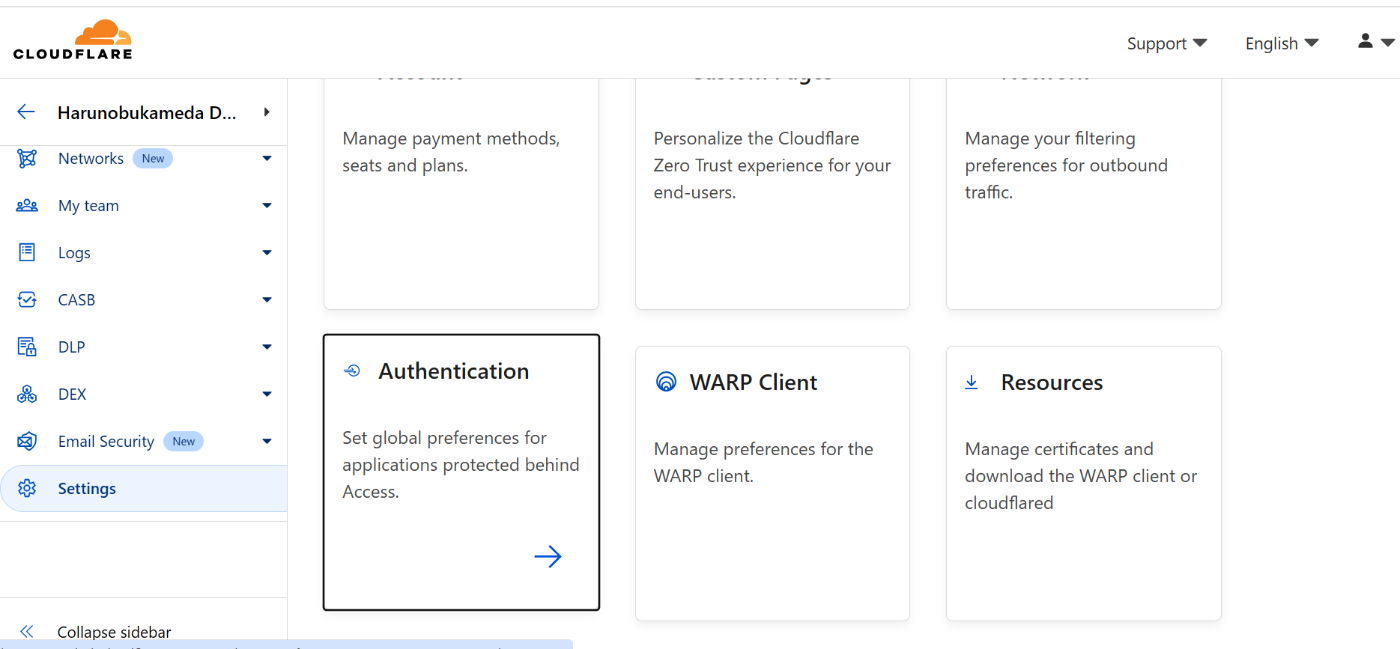This screenshot has width=1400, height=649.
Task: Click 'Set global preferences for applications' text
Action: click(461, 464)
